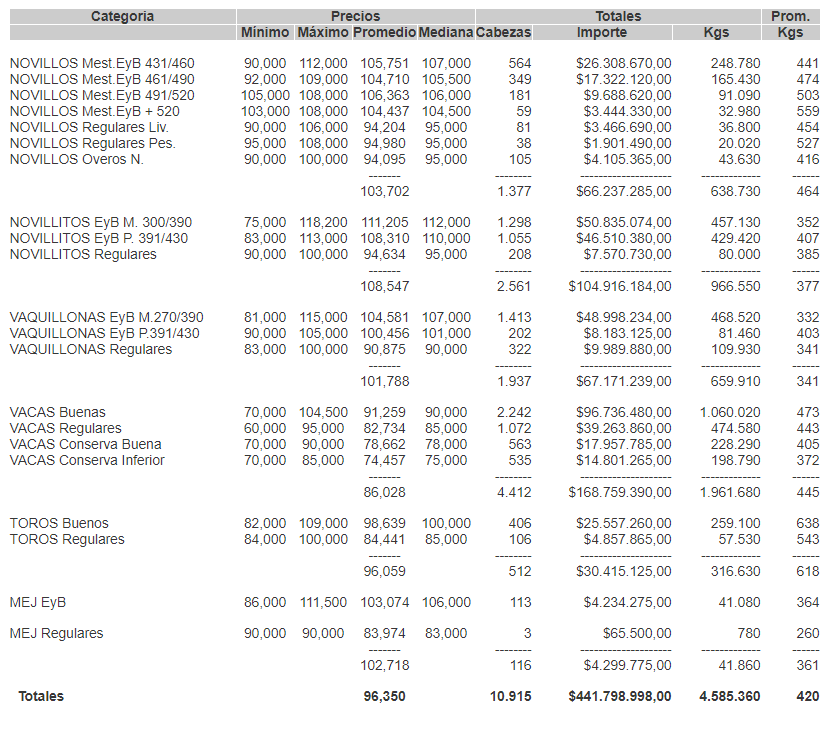Select the Mínimo column header
The width and height of the screenshot is (836, 734).
click(265, 32)
